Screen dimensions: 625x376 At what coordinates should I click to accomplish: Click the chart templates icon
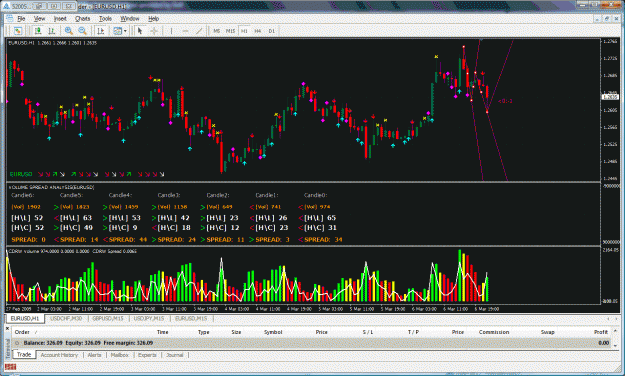117,31
